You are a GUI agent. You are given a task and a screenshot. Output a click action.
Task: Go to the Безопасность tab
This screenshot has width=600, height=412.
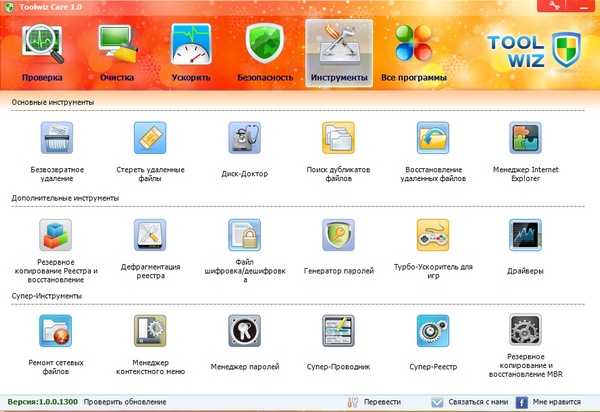(266, 52)
